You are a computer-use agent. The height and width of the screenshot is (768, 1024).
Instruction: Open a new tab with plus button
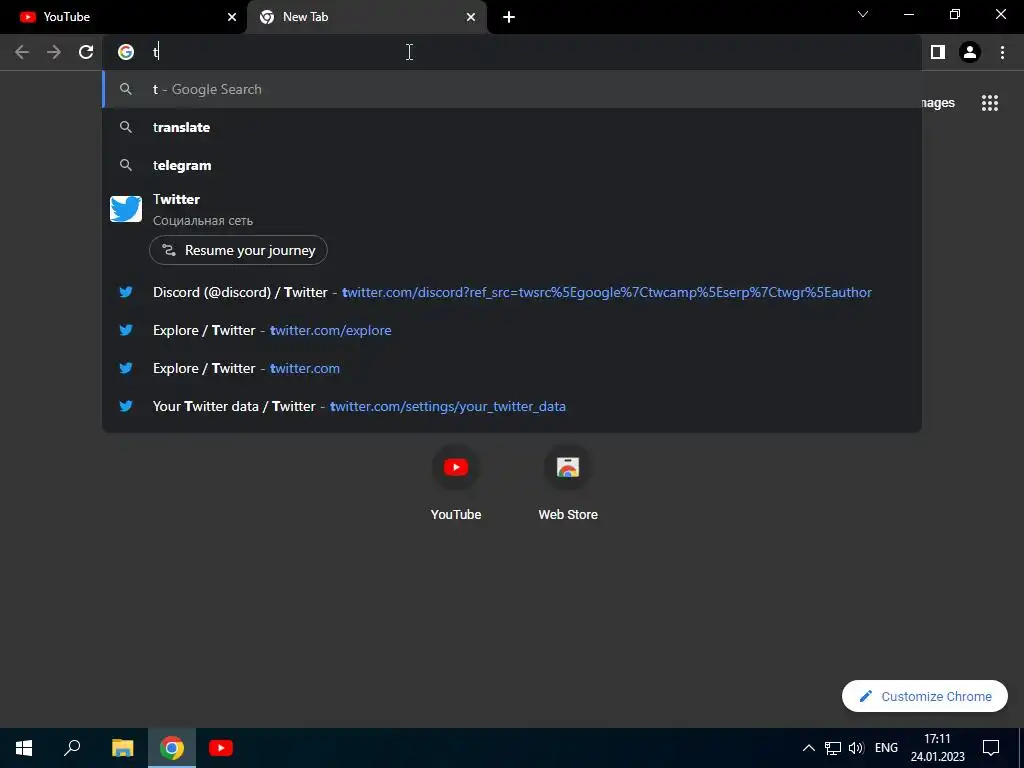point(509,17)
